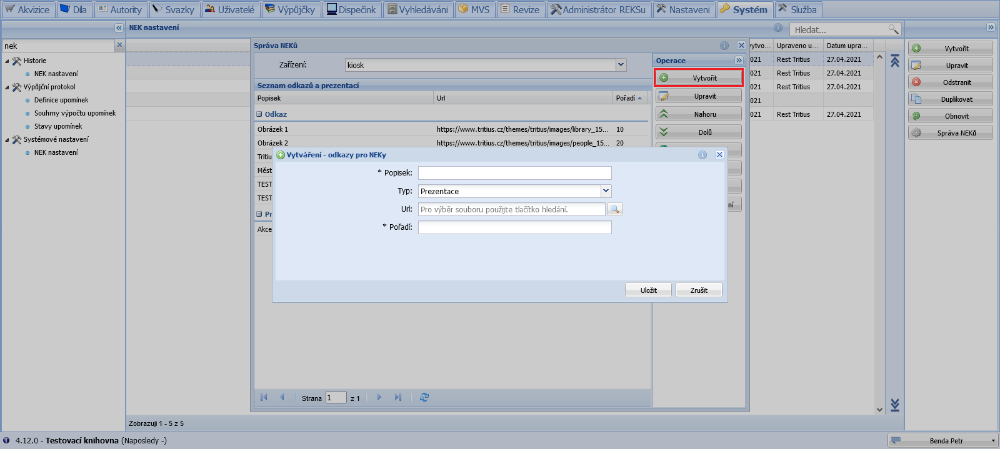
Task: Click the Url file search icon button
Action: pos(615,209)
